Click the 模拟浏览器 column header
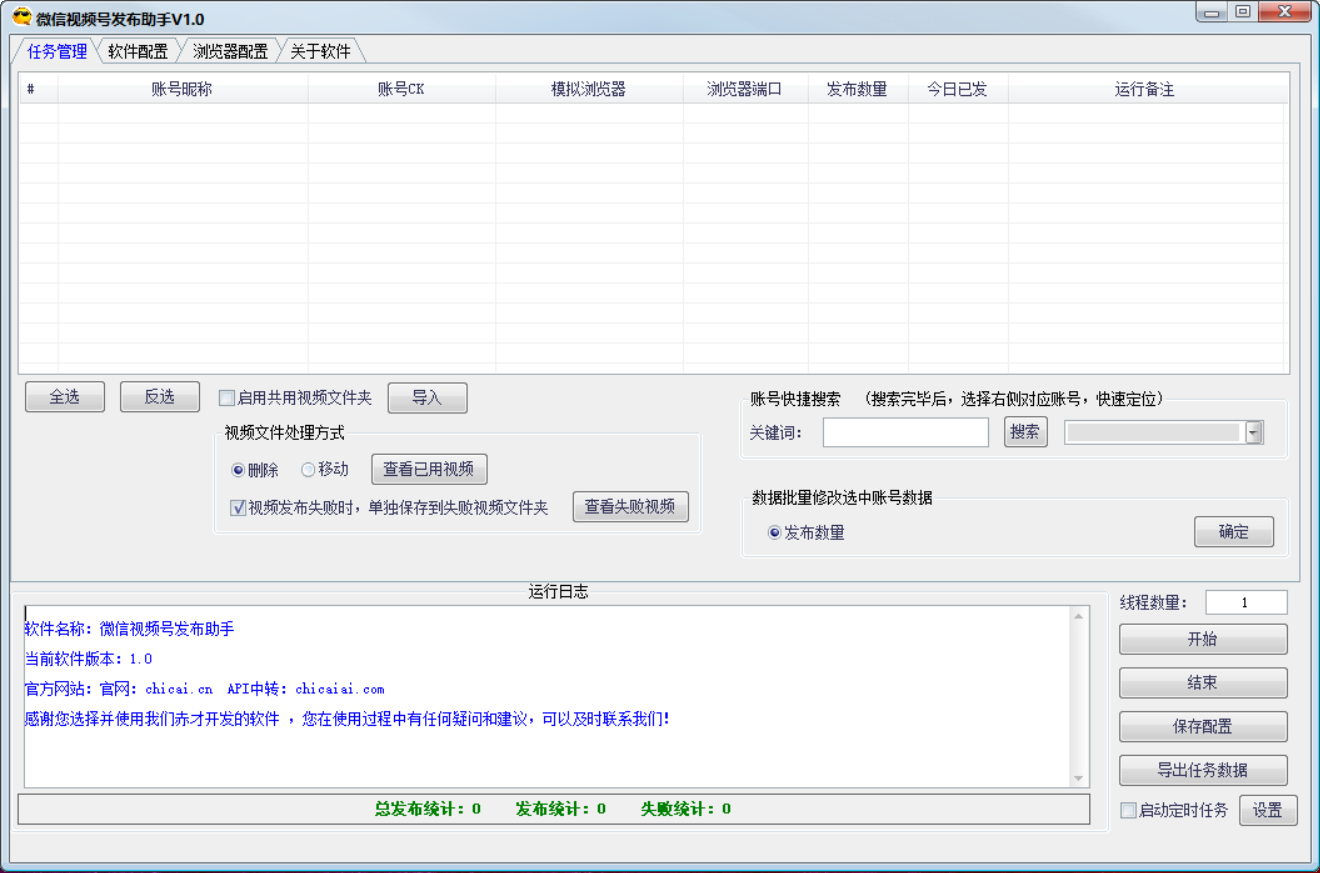Screen dimensions: 1320x873 click(589, 89)
